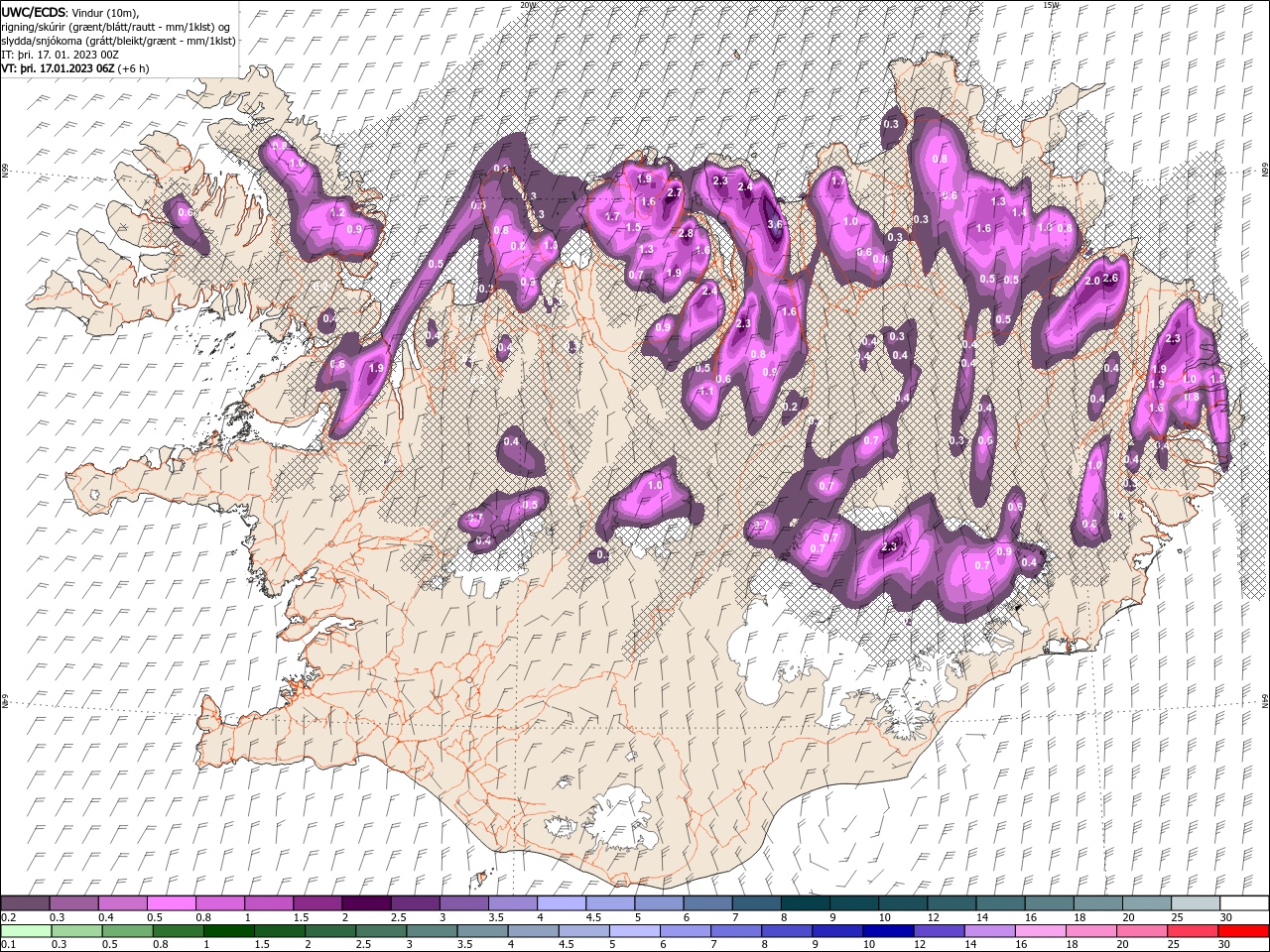Click the dark teal top-row swatch between 8 and 9
This screenshot has height=952, width=1270.
(x=805, y=903)
